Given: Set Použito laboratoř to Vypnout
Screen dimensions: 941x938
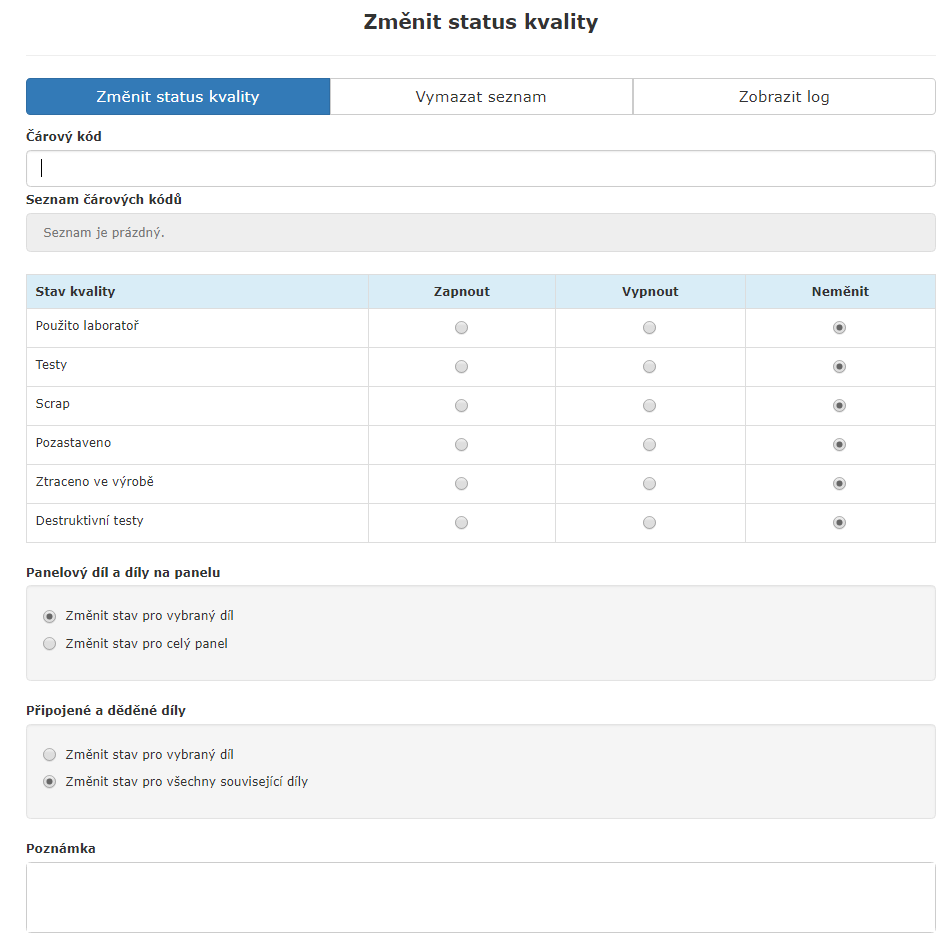Looking at the screenshot, I should (650, 328).
